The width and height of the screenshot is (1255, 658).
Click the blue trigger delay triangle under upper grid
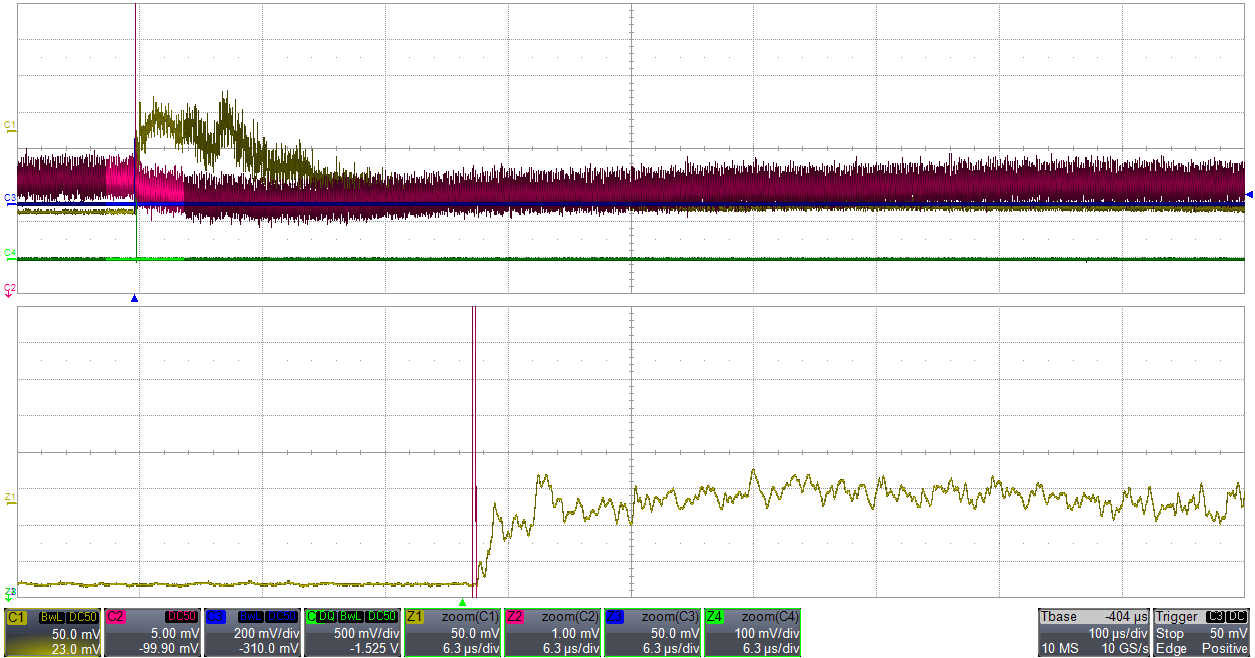(x=135, y=298)
